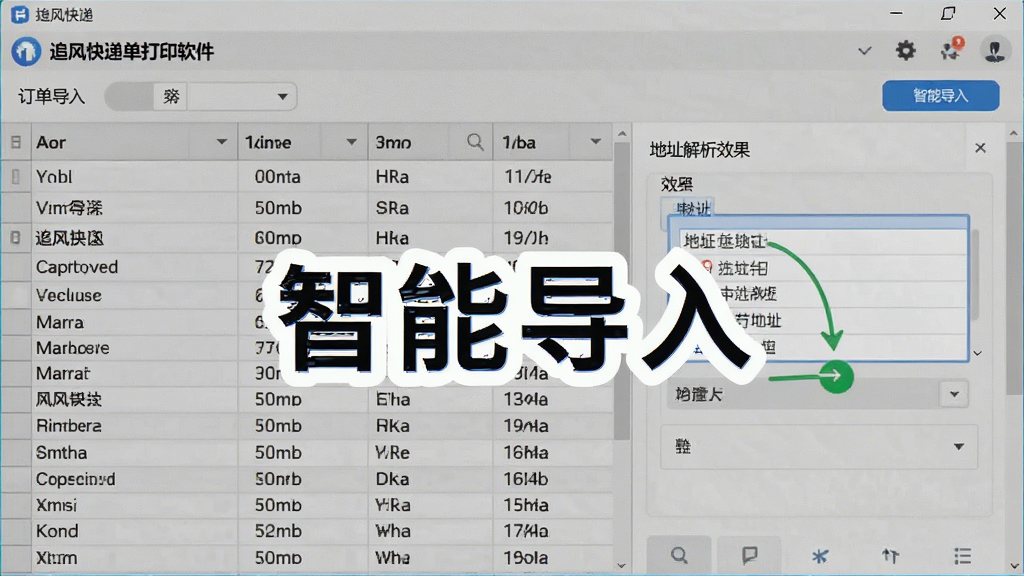This screenshot has width=1024, height=576.
Task: Open notifications icon with red badge
Action: 952,50
